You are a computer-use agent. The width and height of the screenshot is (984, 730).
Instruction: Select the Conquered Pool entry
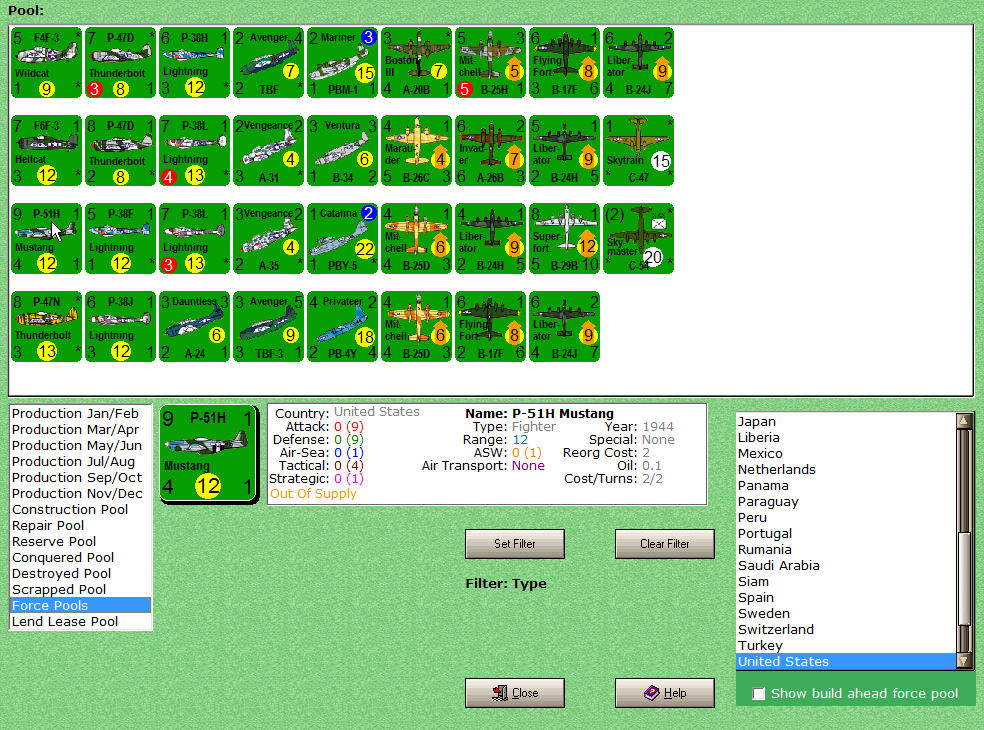pos(81,557)
